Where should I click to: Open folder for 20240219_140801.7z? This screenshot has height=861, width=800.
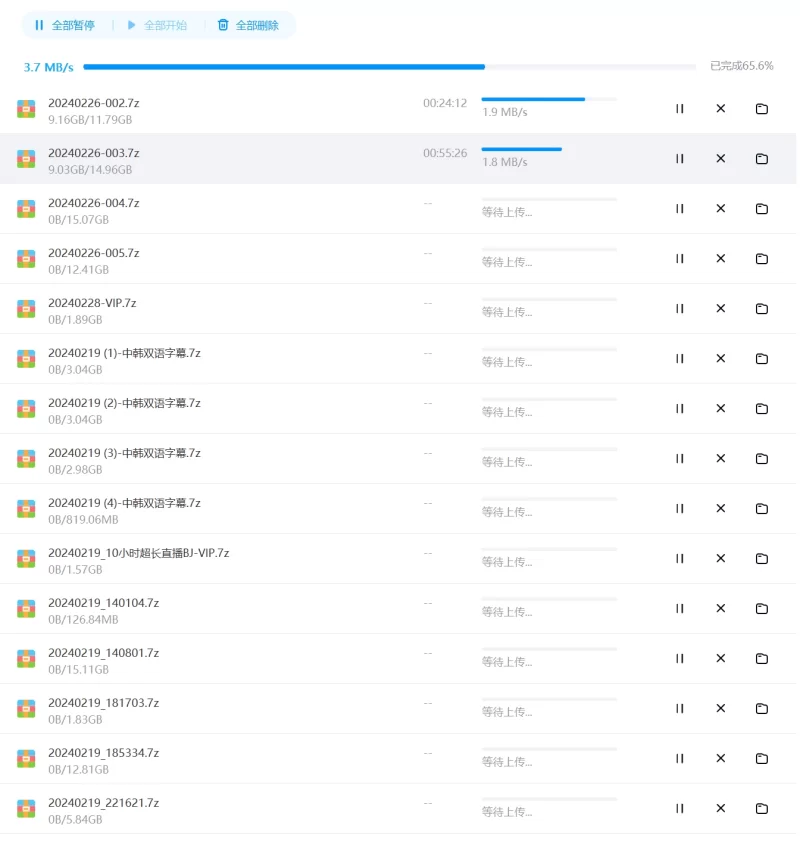point(761,659)
